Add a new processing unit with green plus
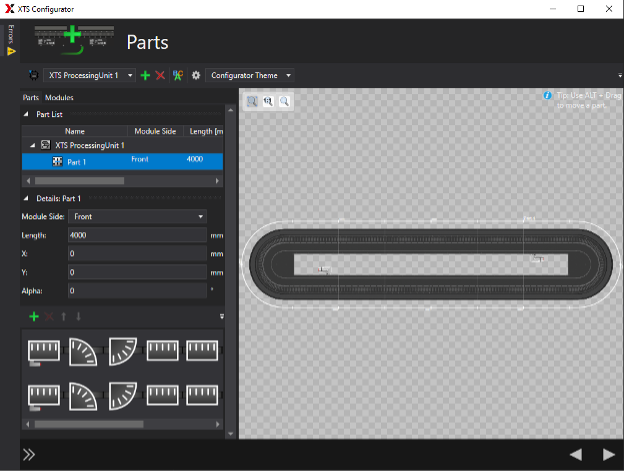Image resolution: width=624 pixels, height=472 pixels. [x=145, y=75]
